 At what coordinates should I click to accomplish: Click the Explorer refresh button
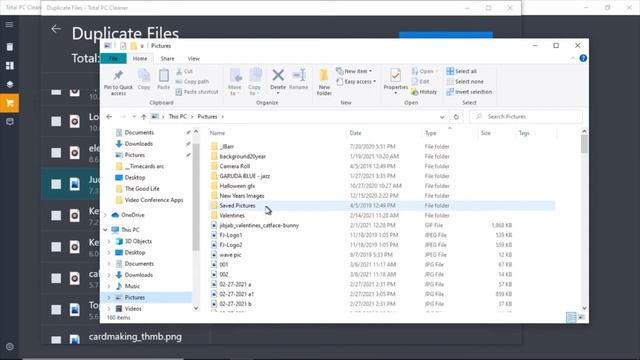coord(456,117)
